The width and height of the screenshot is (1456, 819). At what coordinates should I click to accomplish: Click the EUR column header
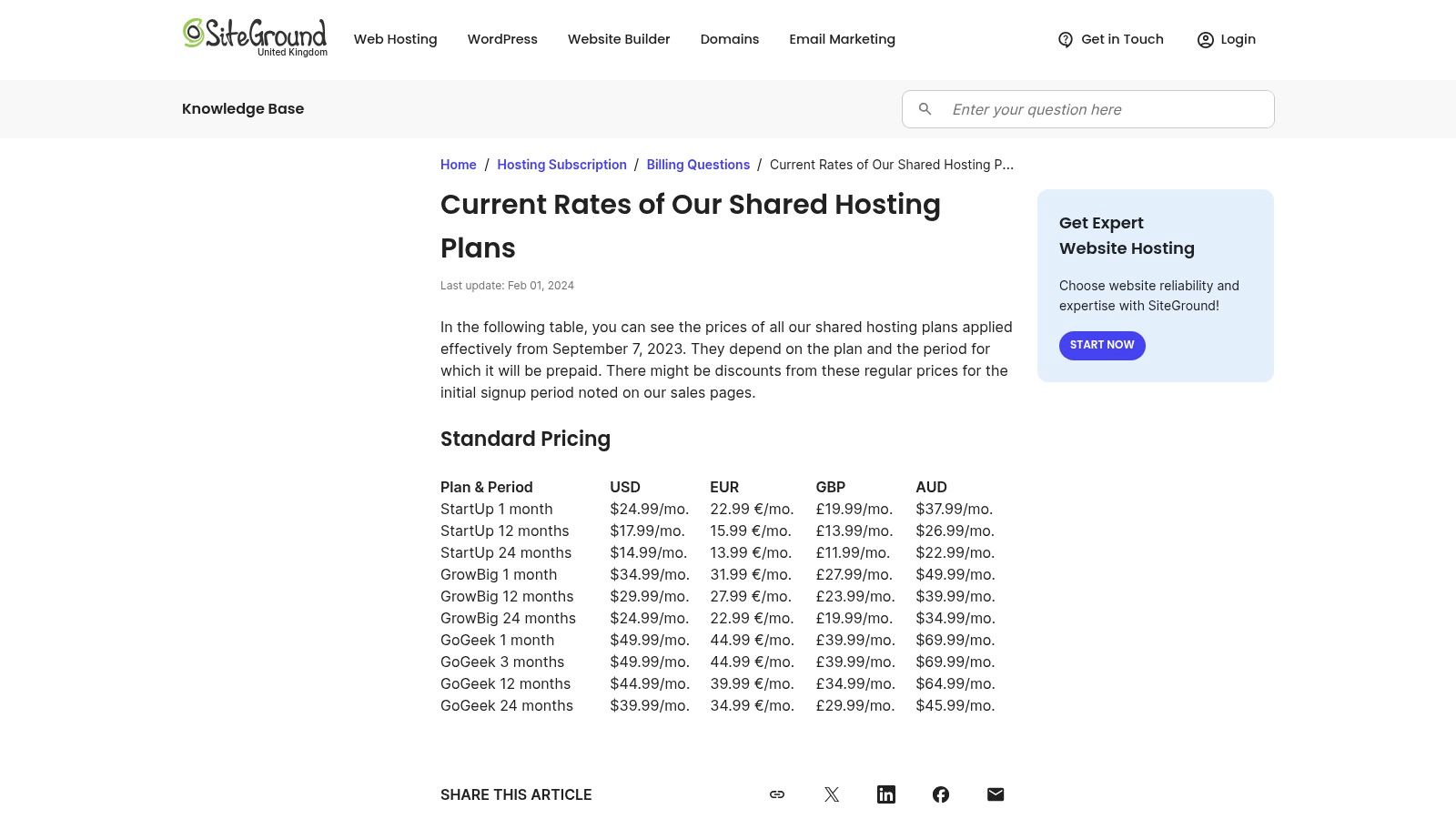tap(724, 487)
